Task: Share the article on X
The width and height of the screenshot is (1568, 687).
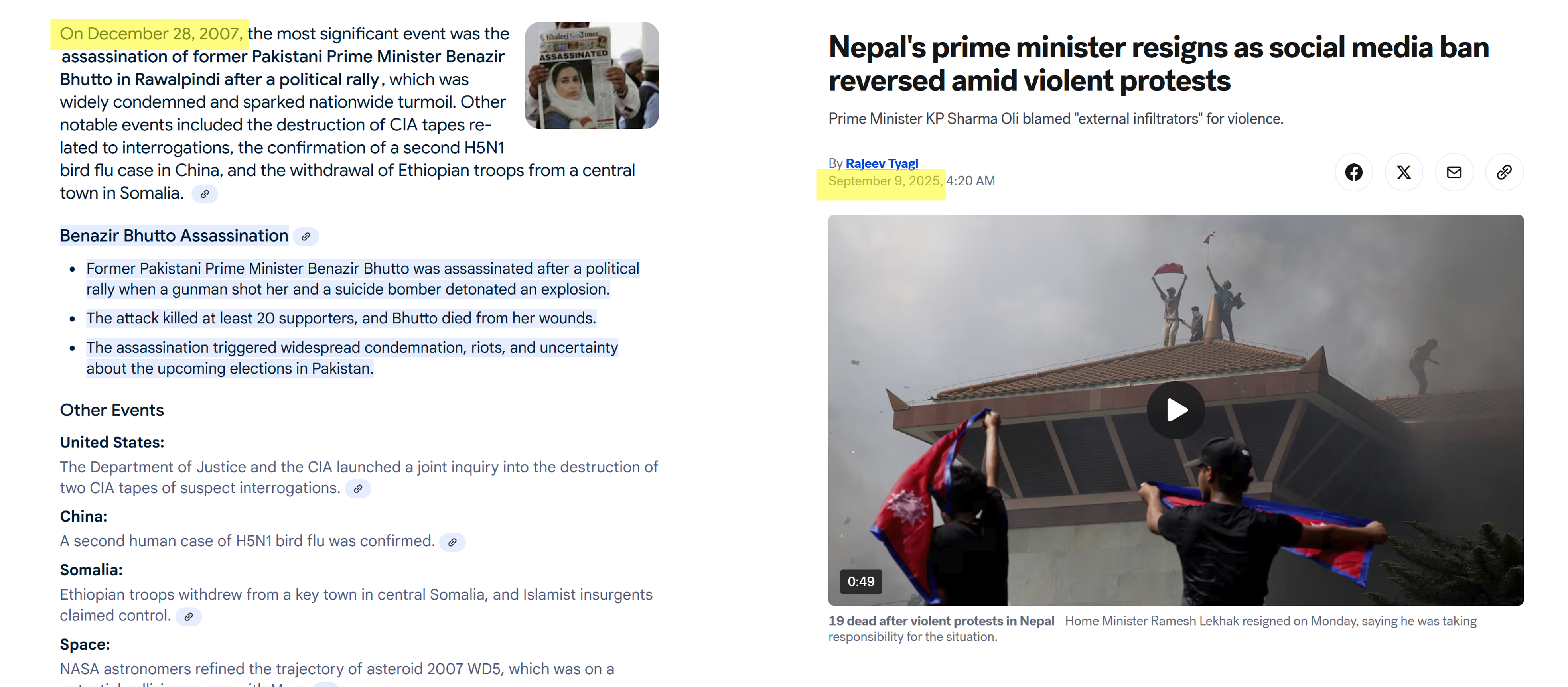Action: tap(1404, 172)
